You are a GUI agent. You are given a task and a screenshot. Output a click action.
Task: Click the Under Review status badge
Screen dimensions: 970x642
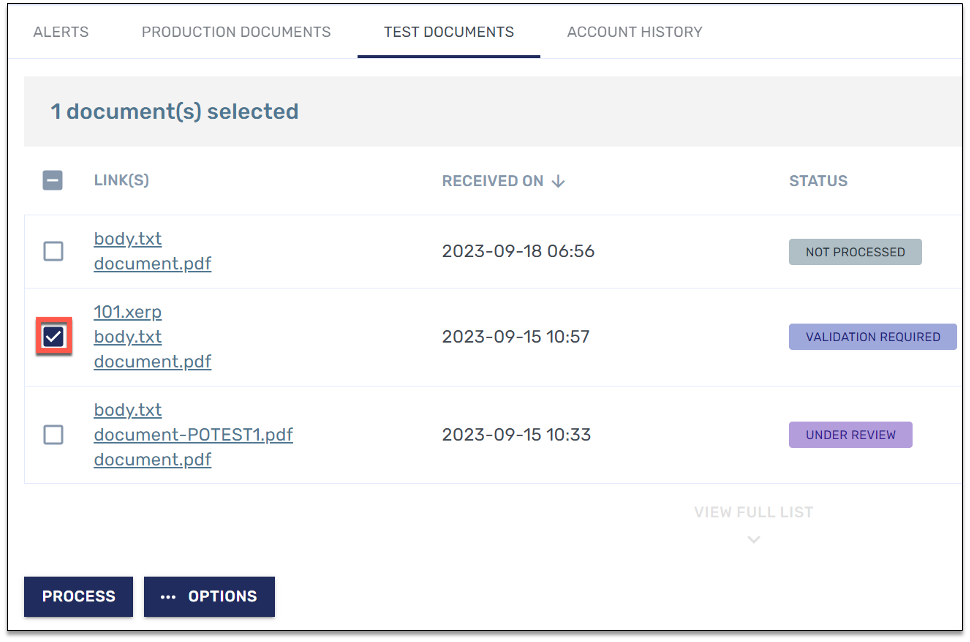tap(850, 435)
